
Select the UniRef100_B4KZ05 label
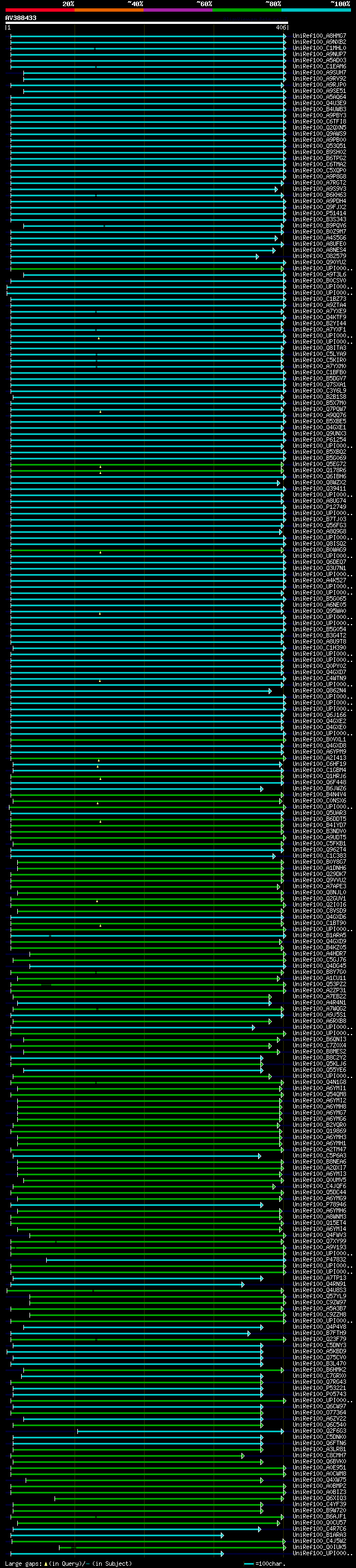tap(319, 947)
